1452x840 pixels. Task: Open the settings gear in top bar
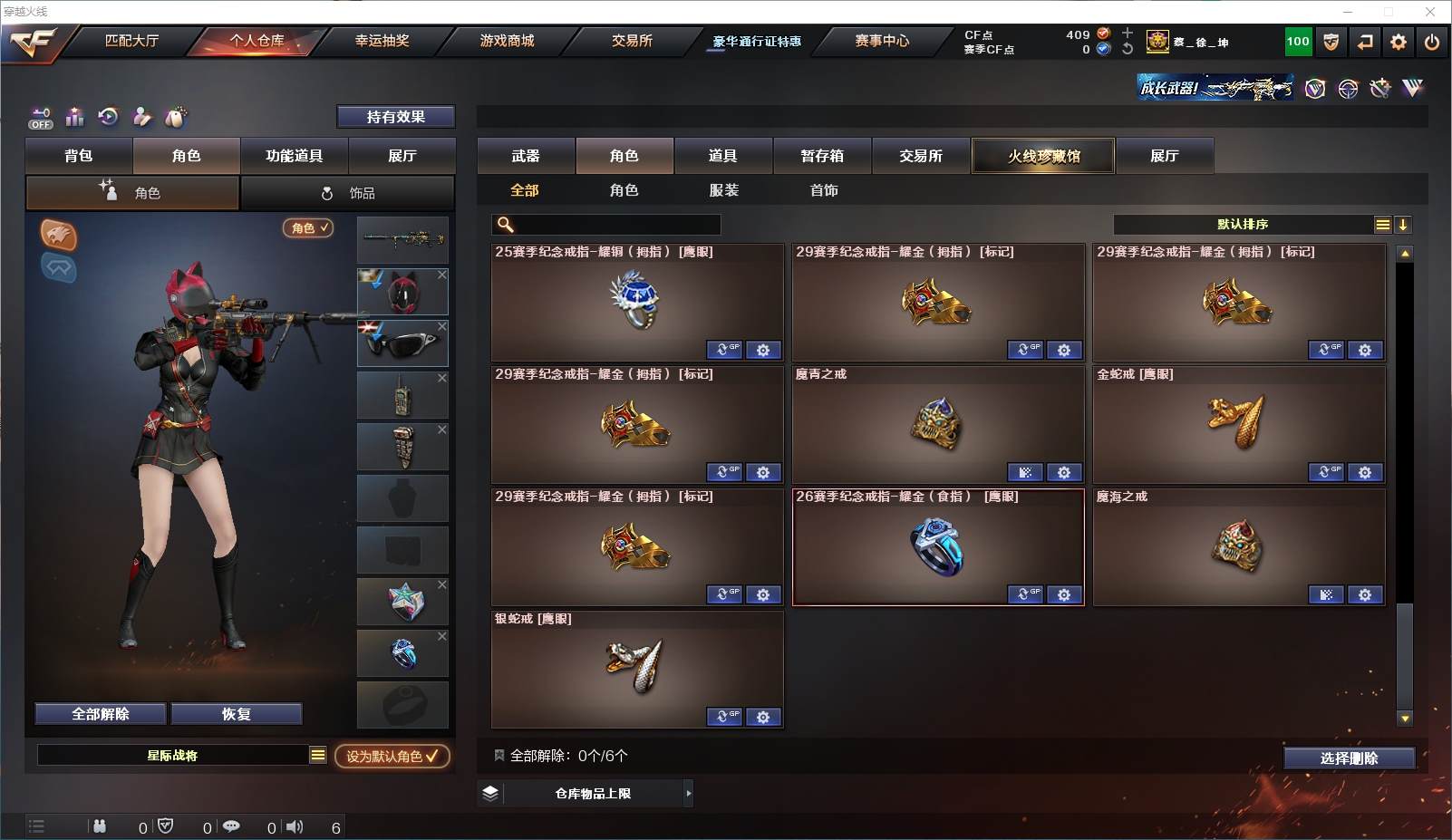[1399, 42]
